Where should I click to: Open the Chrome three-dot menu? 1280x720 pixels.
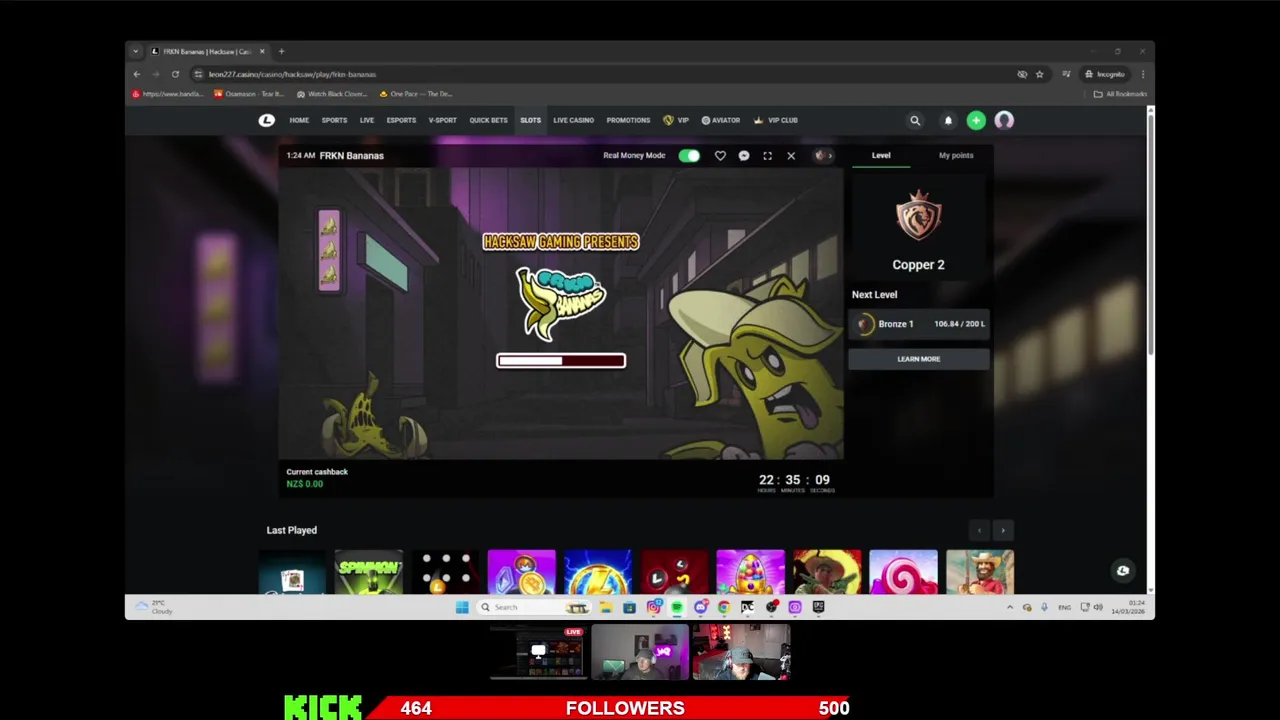click(1142, 74)
